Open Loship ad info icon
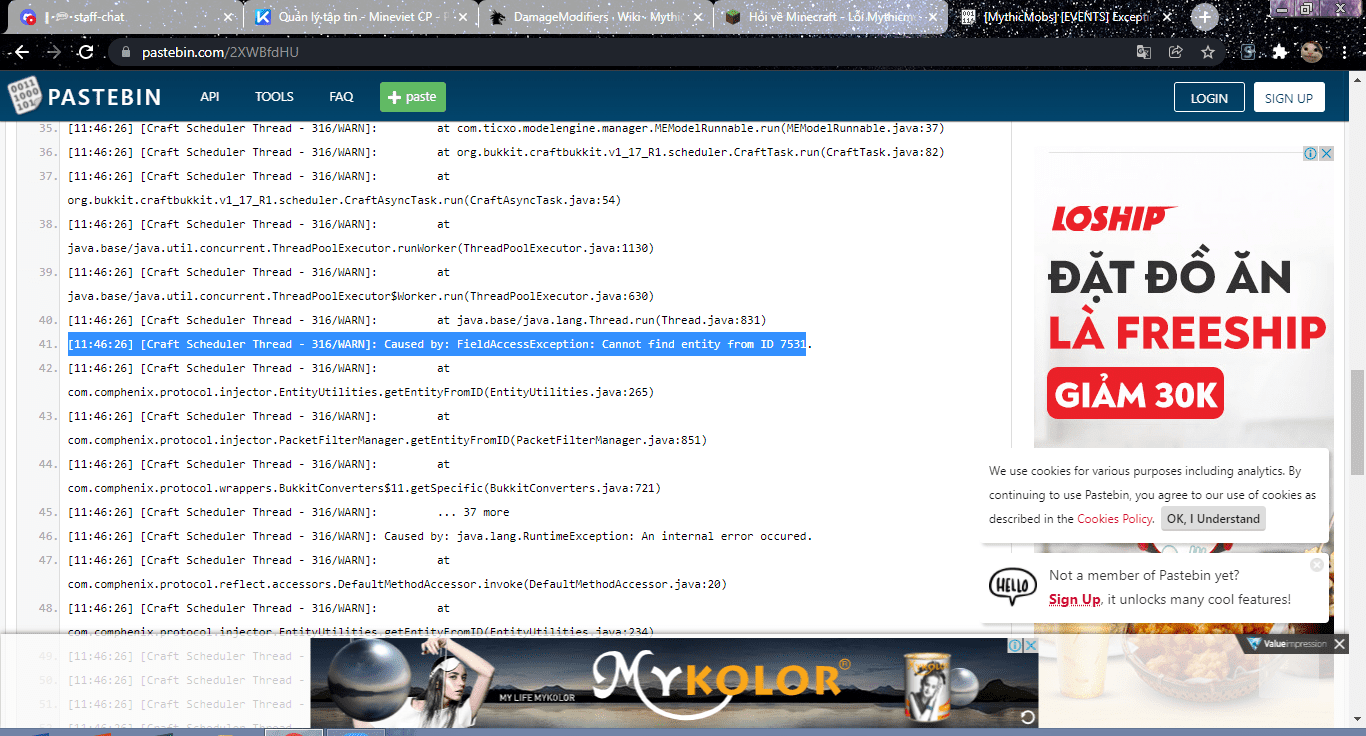Screen dimensions: 1366x736 tap(1310, 153)
